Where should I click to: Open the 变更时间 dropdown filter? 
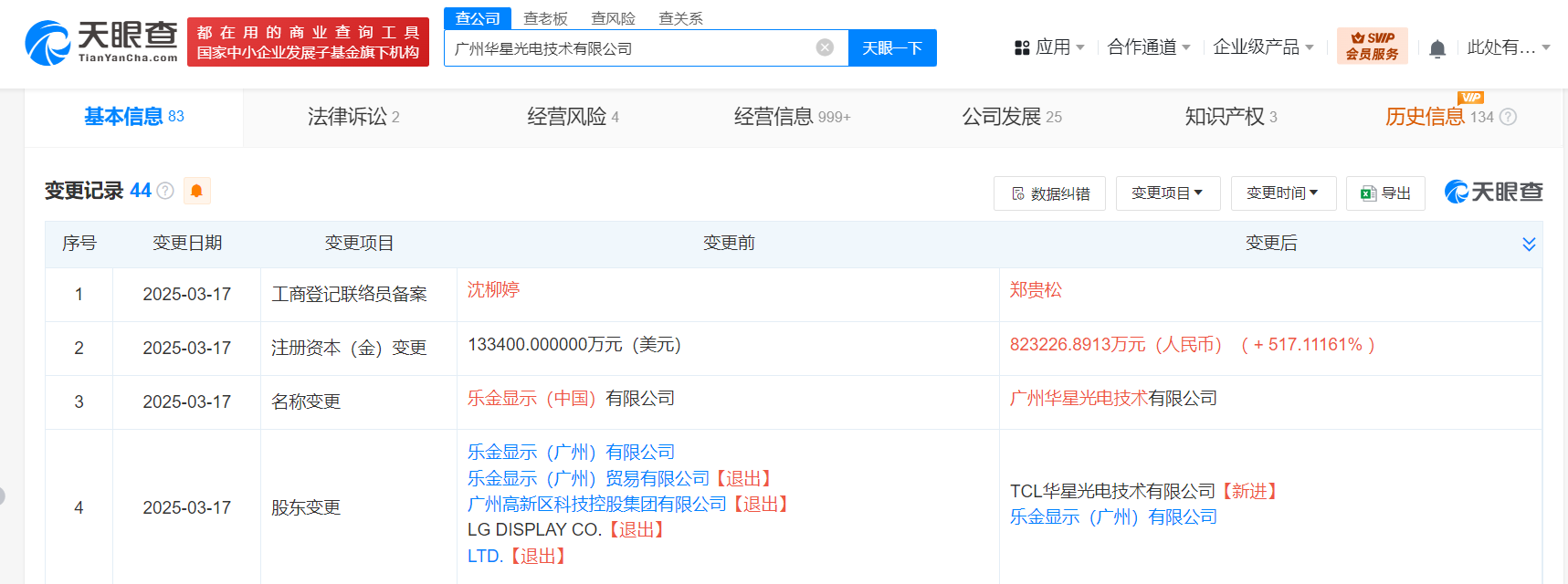[1283, 193]
